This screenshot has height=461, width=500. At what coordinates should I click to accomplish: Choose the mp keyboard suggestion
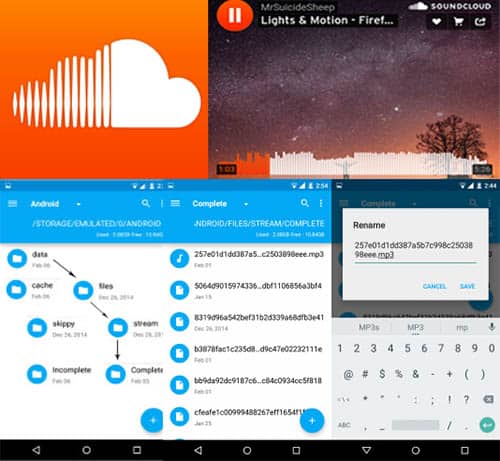[x=462, y=328]
